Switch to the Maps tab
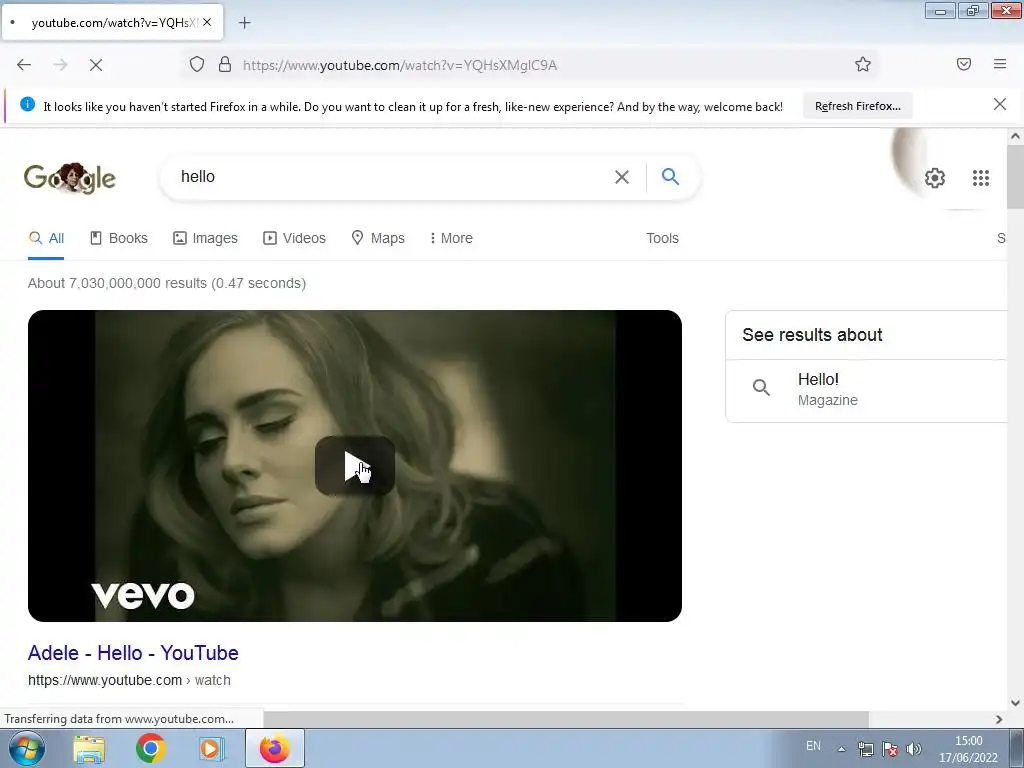Screen dimensions: 1024x768 [x=378, y=238]
